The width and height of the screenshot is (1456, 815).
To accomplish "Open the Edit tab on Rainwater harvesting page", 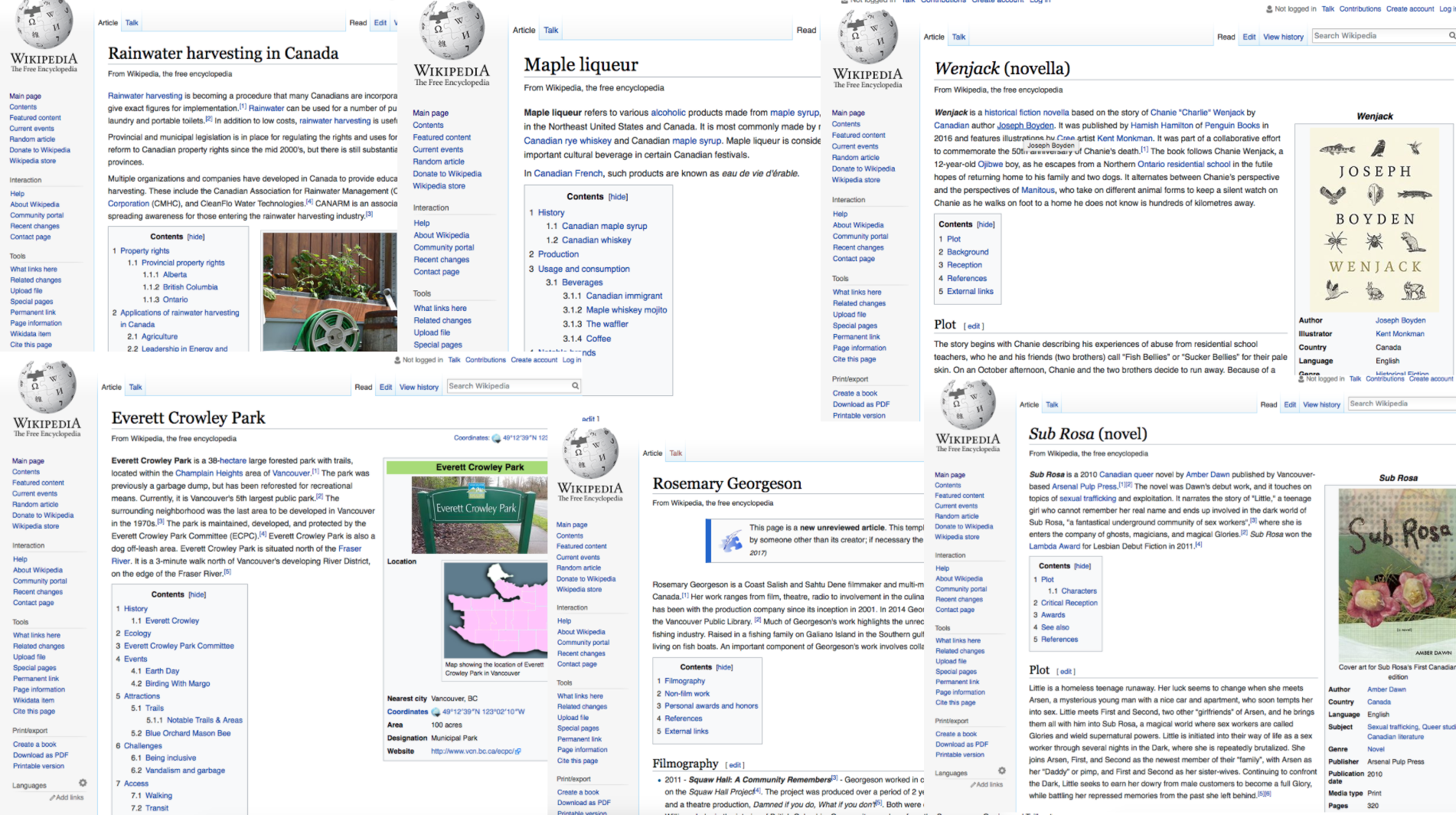I will point(380,23).
